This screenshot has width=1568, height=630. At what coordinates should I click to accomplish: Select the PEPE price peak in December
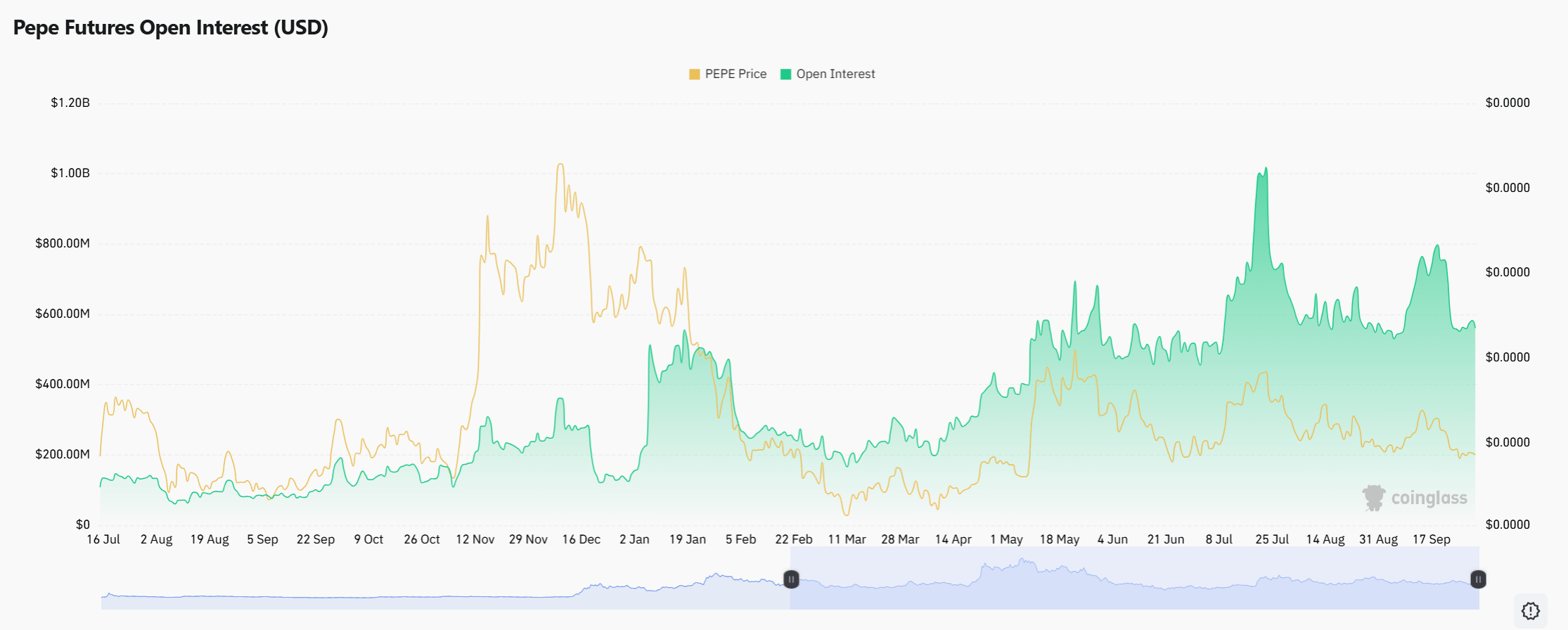point(560,165)
